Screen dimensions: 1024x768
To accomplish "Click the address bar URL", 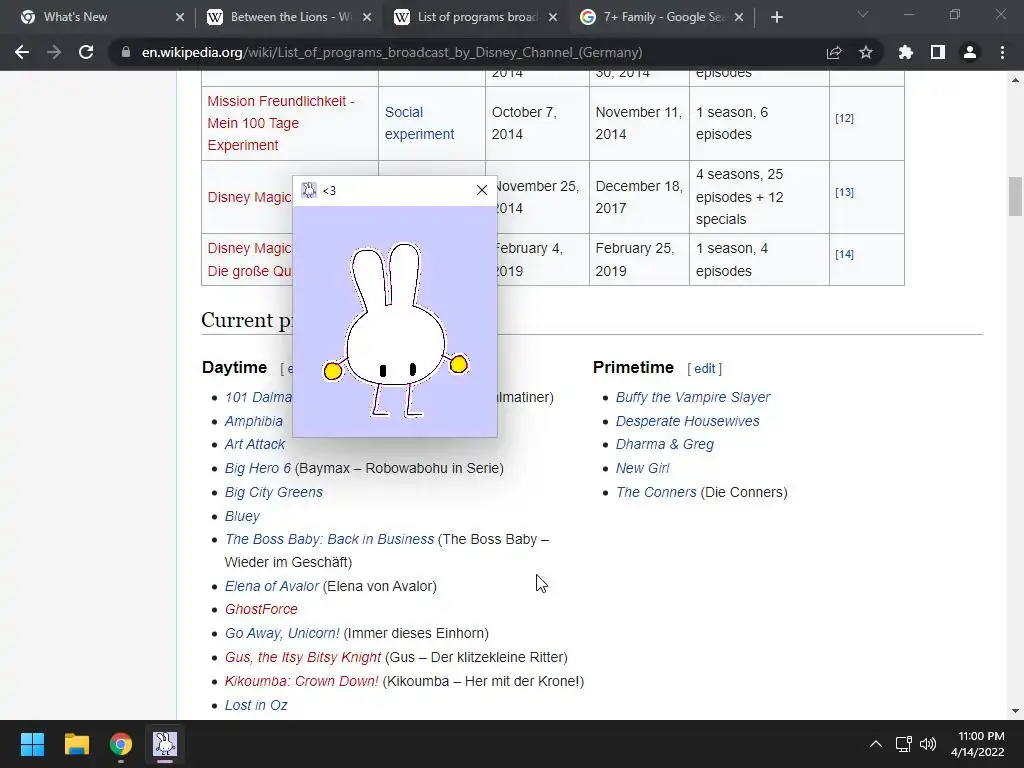I will click(x=392, y=52).
